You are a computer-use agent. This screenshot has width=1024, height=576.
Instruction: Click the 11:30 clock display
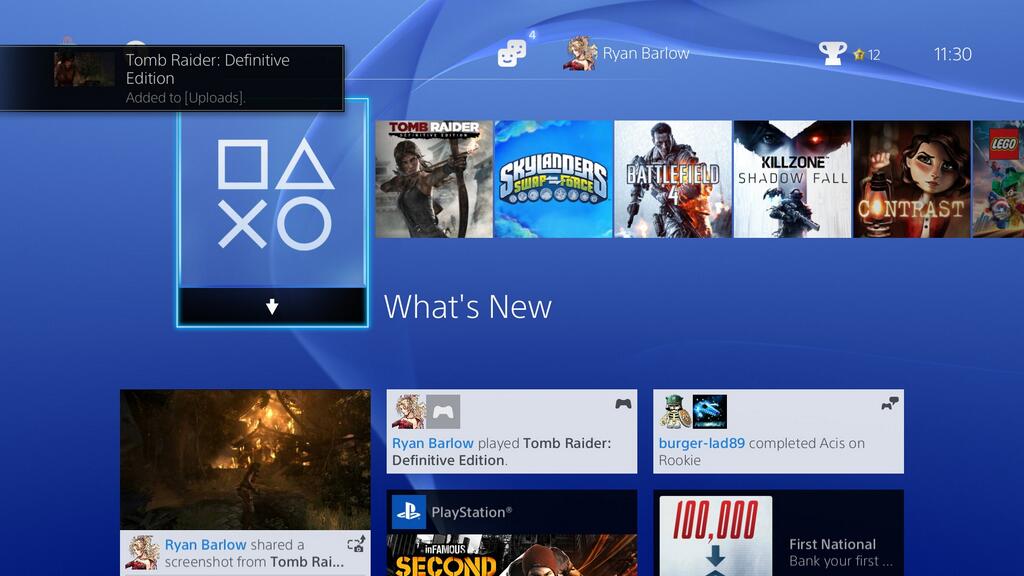pos(953,54)
